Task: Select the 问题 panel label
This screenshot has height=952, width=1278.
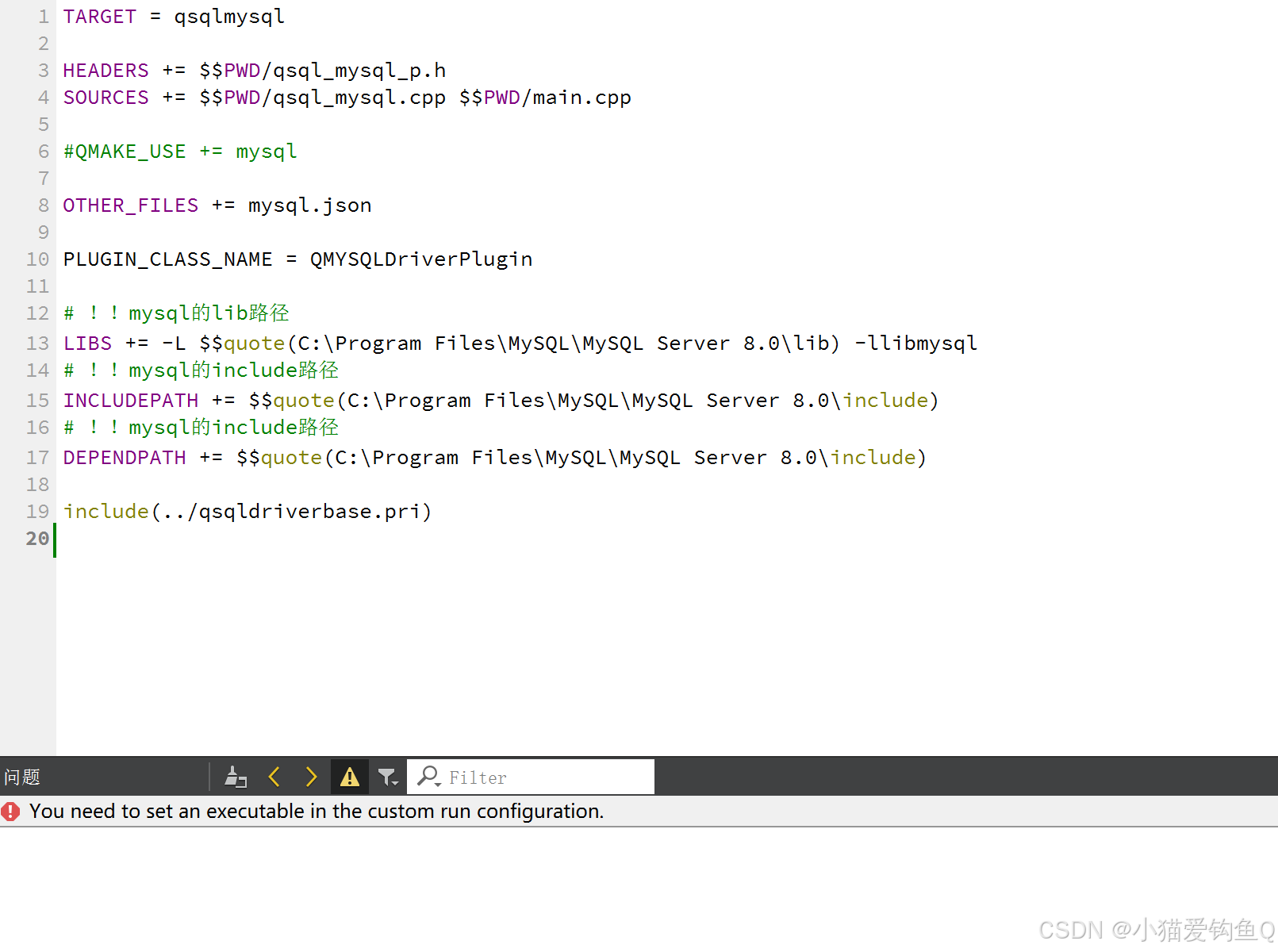Action: click(x=23, y=777)
